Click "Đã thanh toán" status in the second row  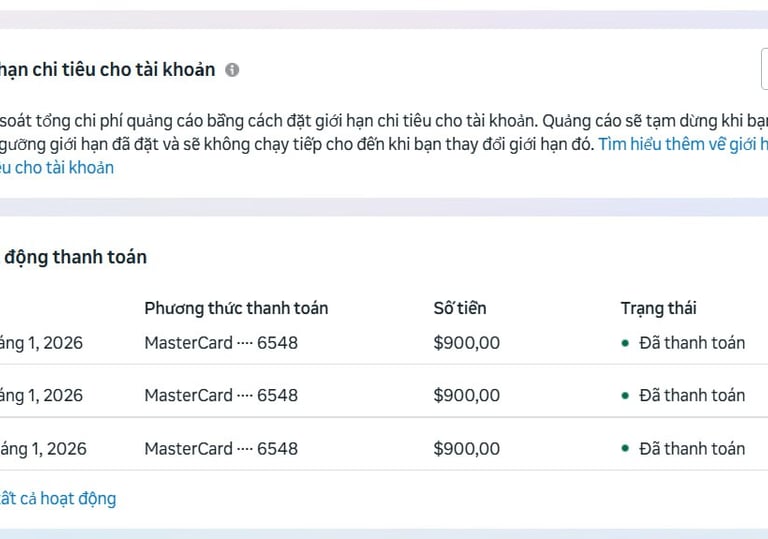[692, 396]
